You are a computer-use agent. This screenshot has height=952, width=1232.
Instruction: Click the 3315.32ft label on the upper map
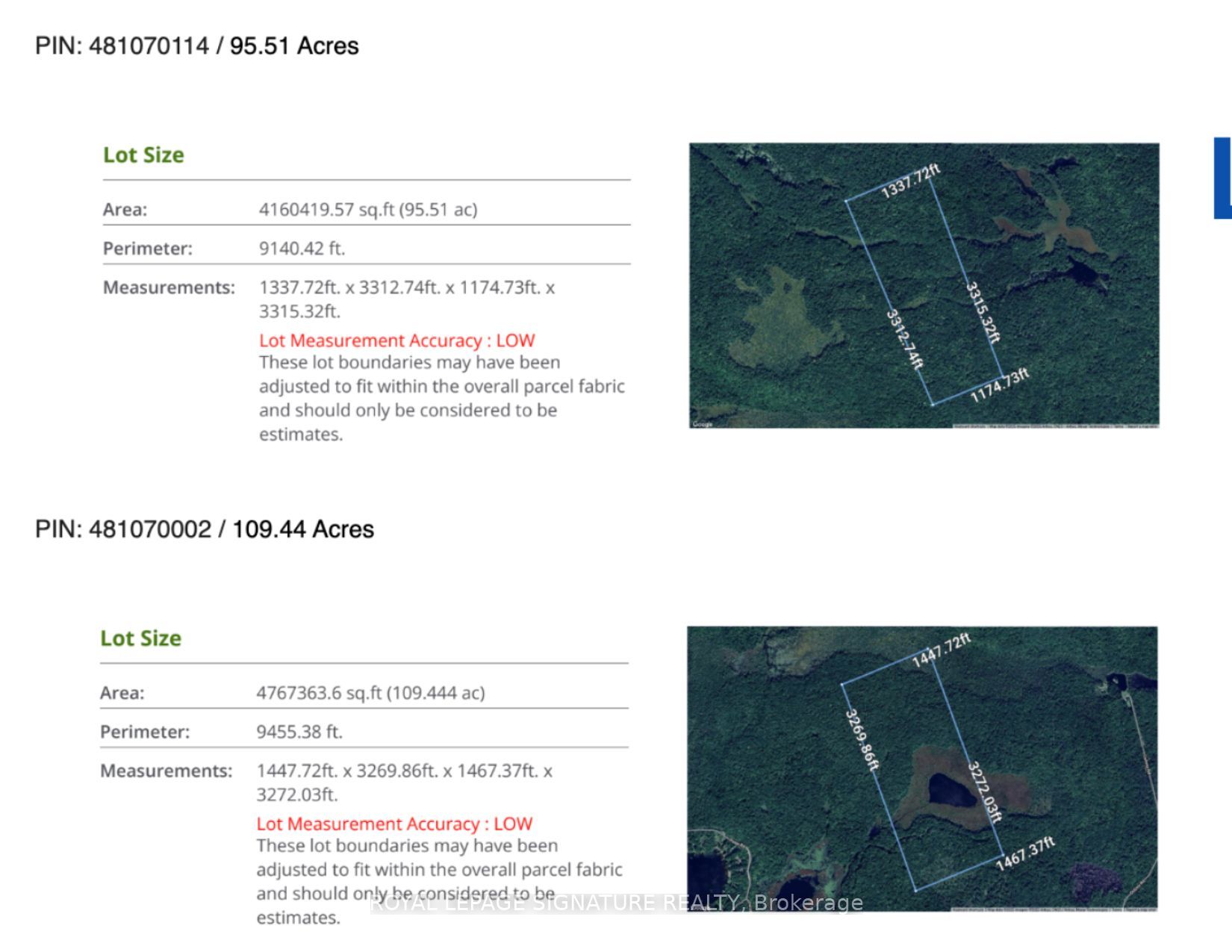click(983, 312)
